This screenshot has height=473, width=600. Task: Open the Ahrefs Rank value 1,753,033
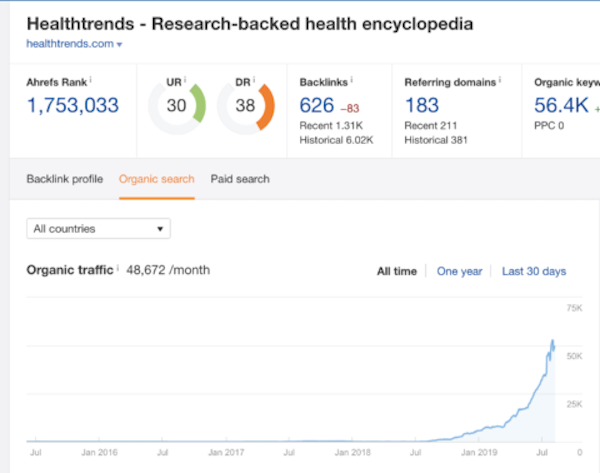(73, 105)
